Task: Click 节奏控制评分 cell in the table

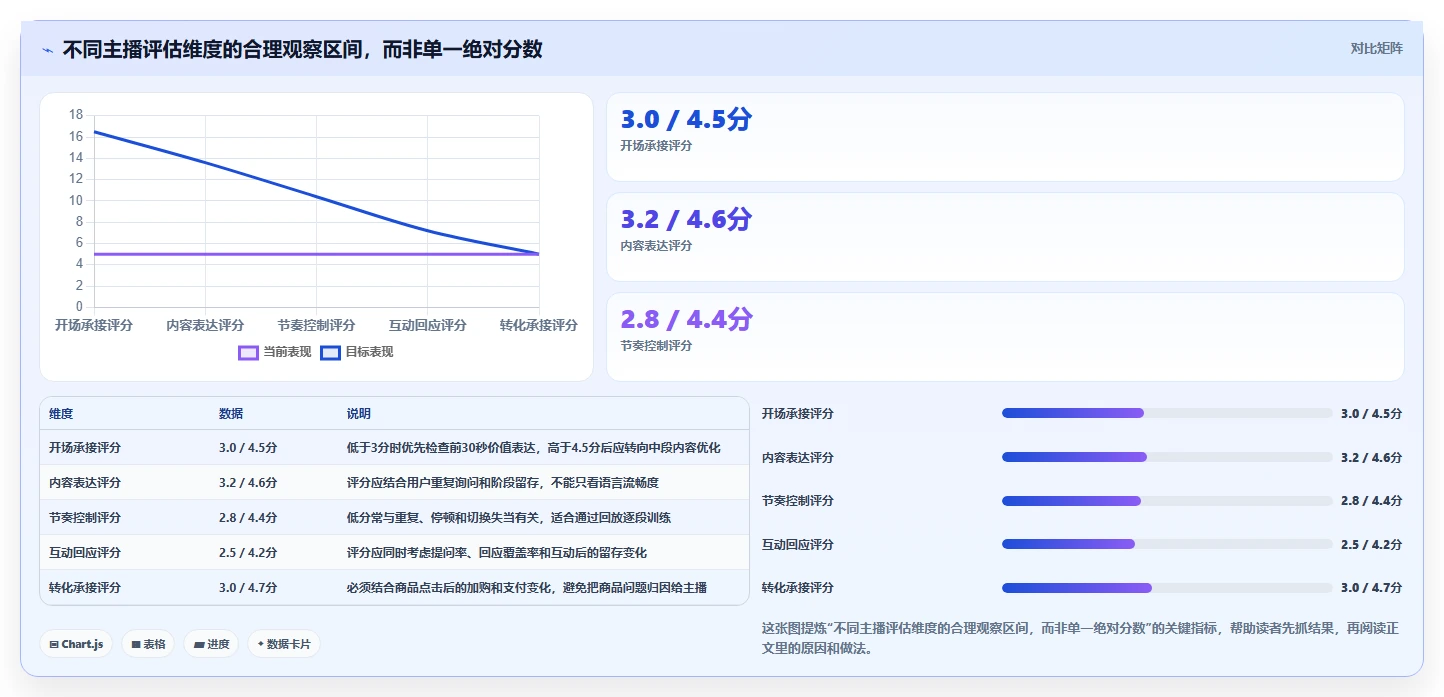Action: (85, 518)
